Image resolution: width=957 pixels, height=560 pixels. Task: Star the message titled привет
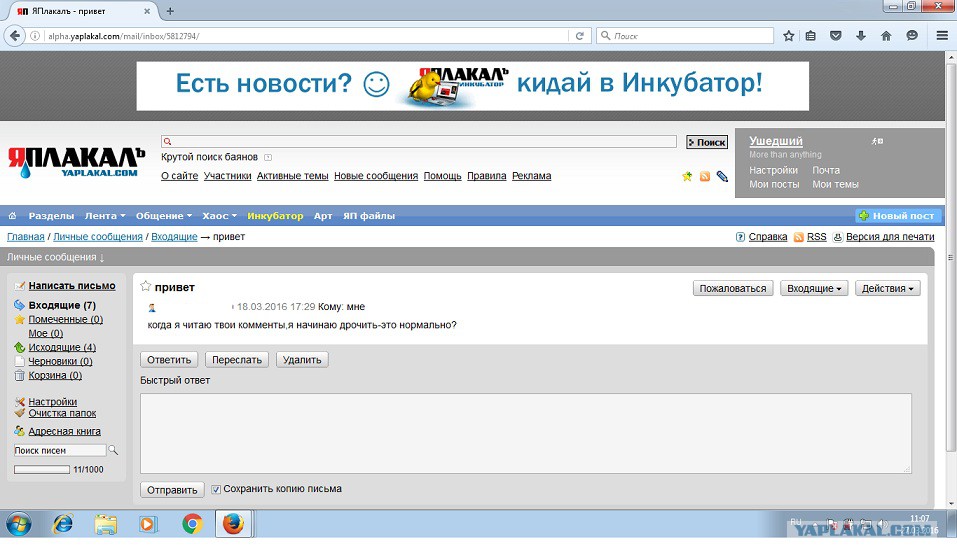(145, 286)
